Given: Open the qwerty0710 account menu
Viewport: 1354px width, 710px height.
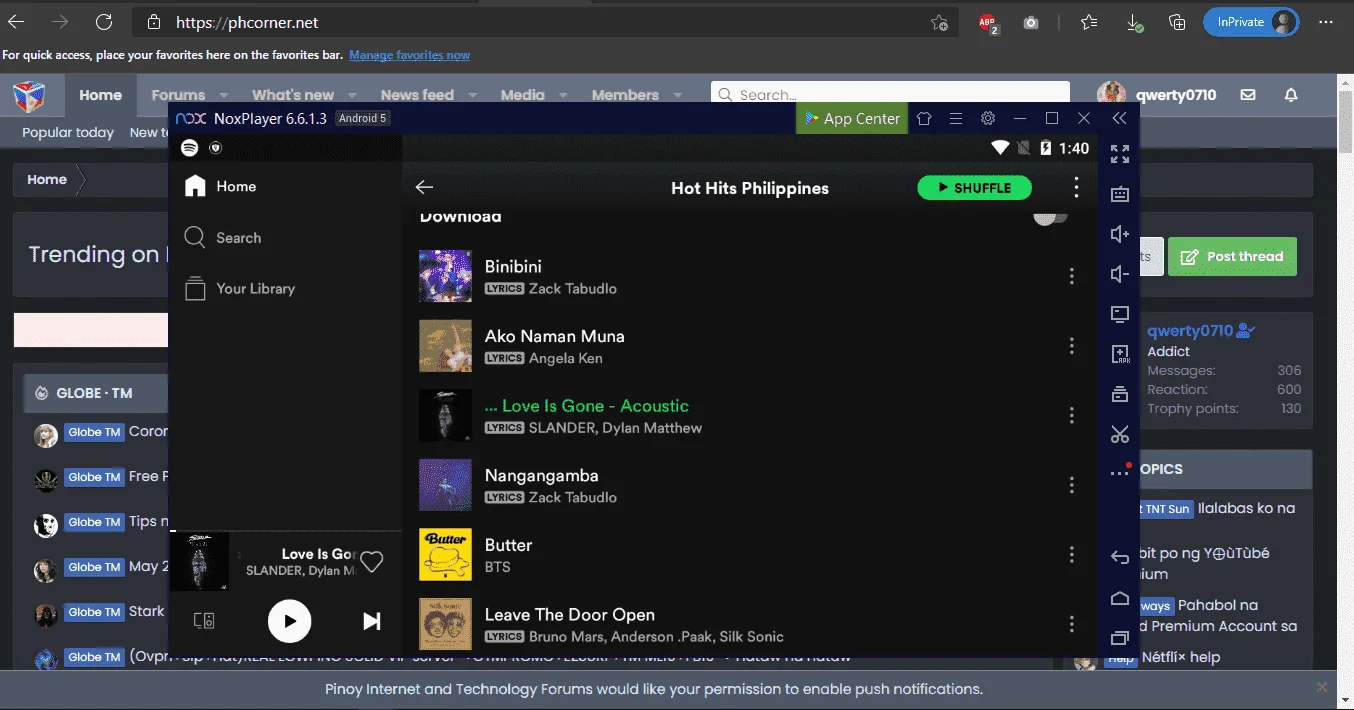Looking at the screenshot, I should pyautogui.click(x=1157, y=95).
